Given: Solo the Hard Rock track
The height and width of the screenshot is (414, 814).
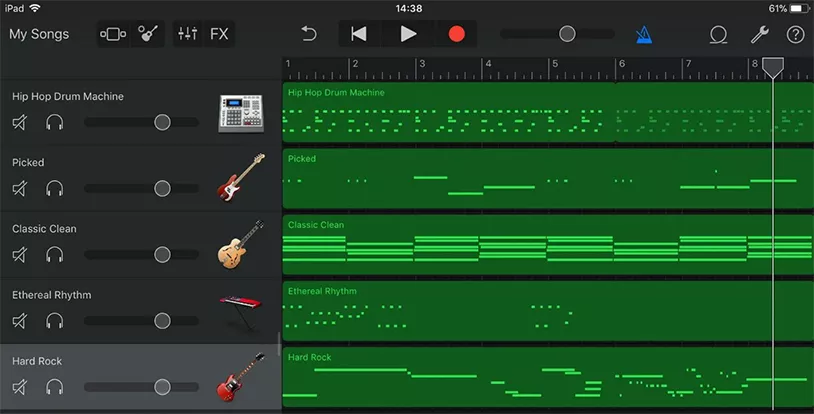Looking at the screenshot, I should click(55, 387).
